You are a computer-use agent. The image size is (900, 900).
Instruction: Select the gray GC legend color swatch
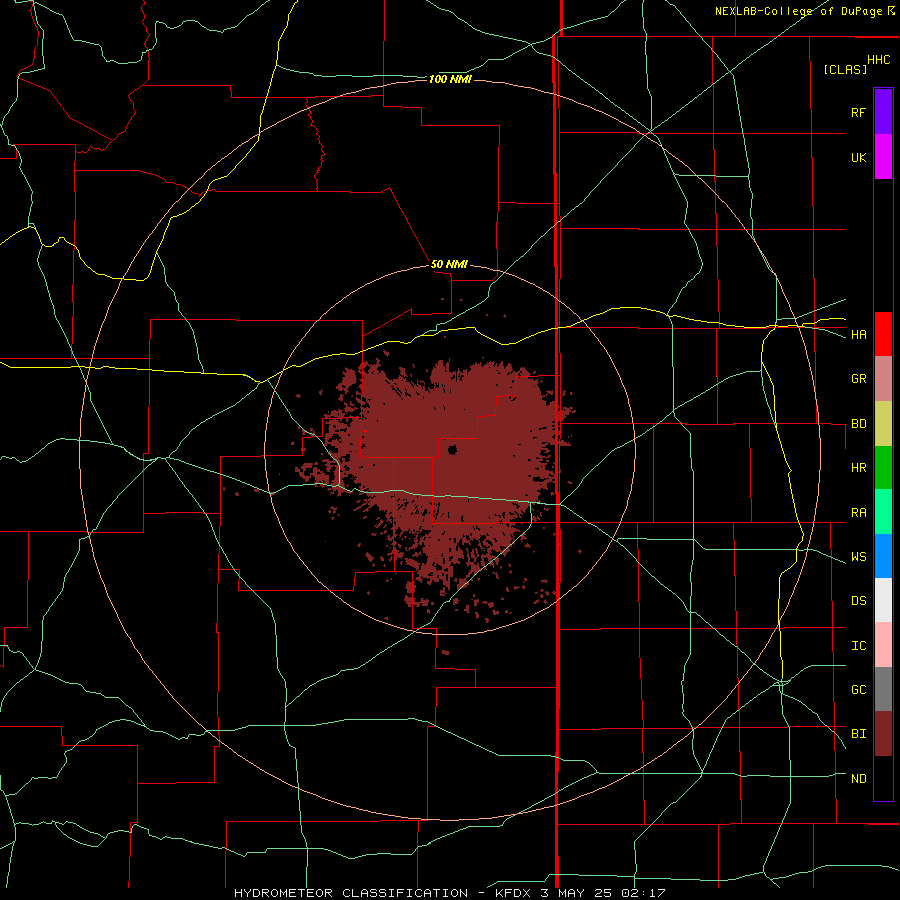pos(883,689)
